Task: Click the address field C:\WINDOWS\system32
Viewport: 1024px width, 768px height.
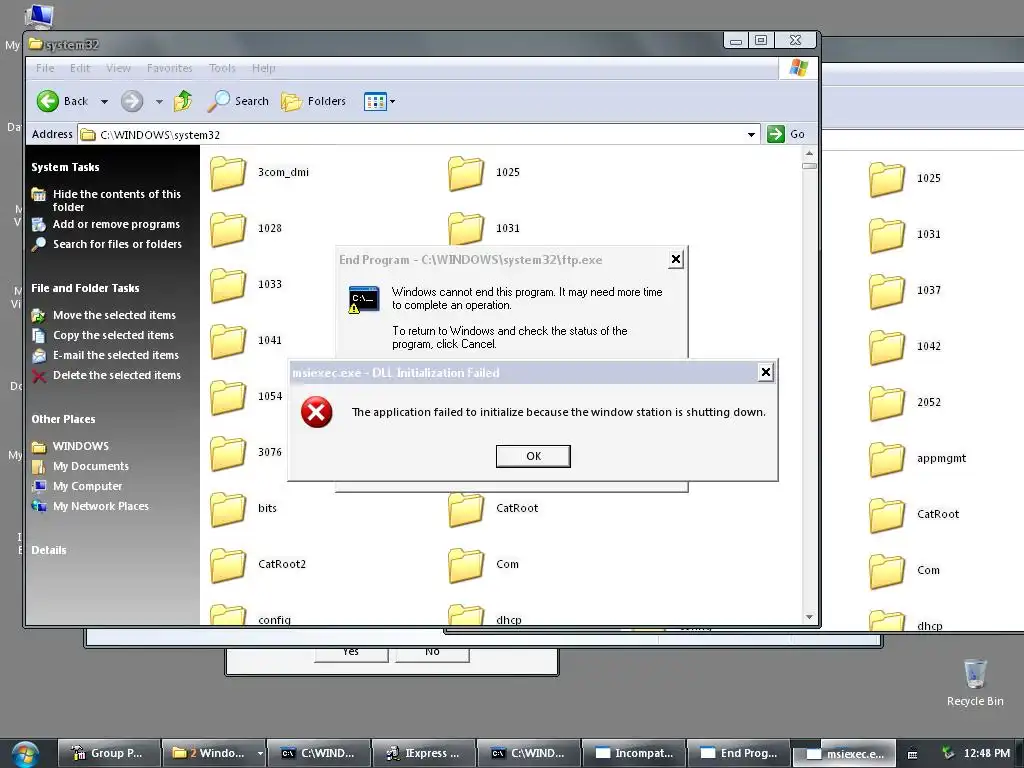Action: point(418,135)
